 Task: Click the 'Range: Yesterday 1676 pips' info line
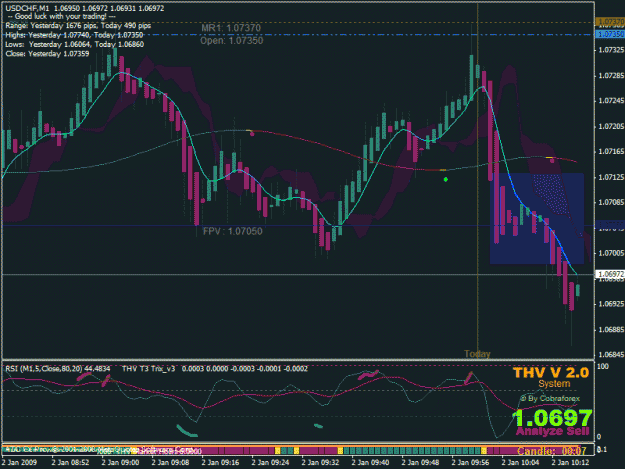click(78, 26)
